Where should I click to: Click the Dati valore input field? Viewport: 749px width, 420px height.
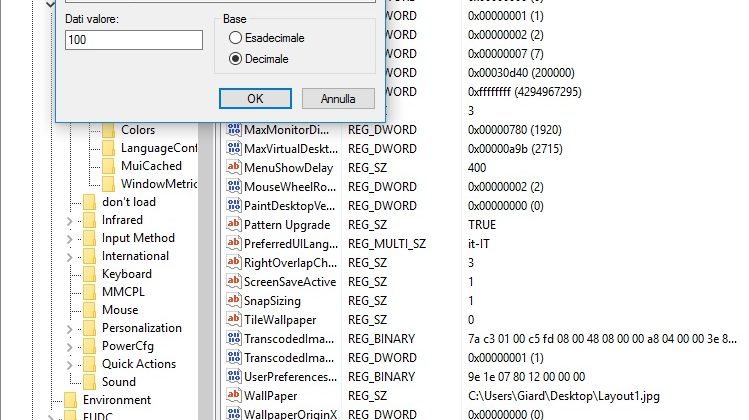(134, 40)
